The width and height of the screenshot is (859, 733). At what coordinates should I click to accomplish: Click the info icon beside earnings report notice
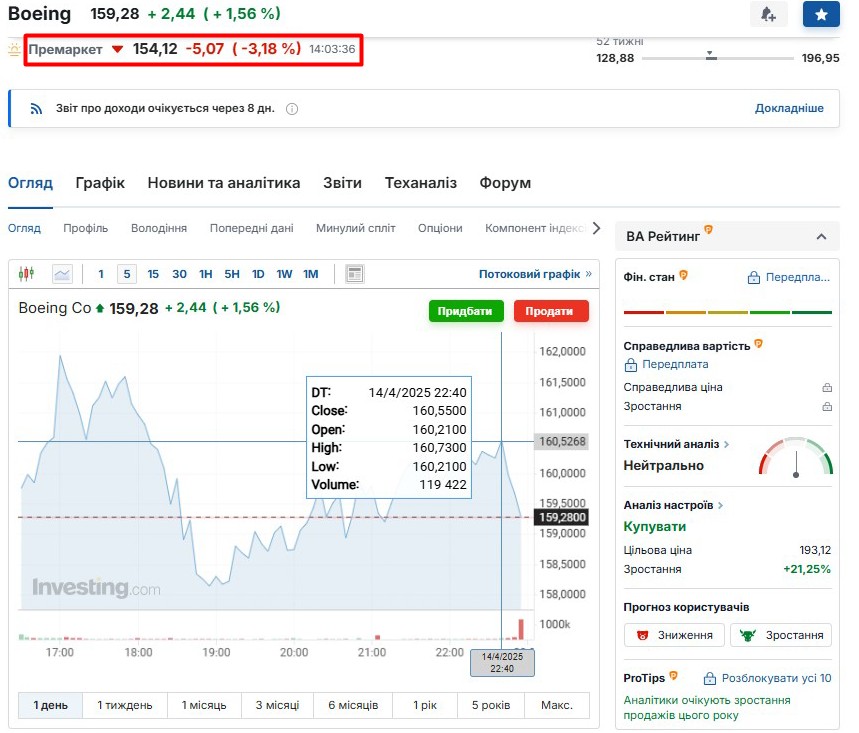point(292,109)
